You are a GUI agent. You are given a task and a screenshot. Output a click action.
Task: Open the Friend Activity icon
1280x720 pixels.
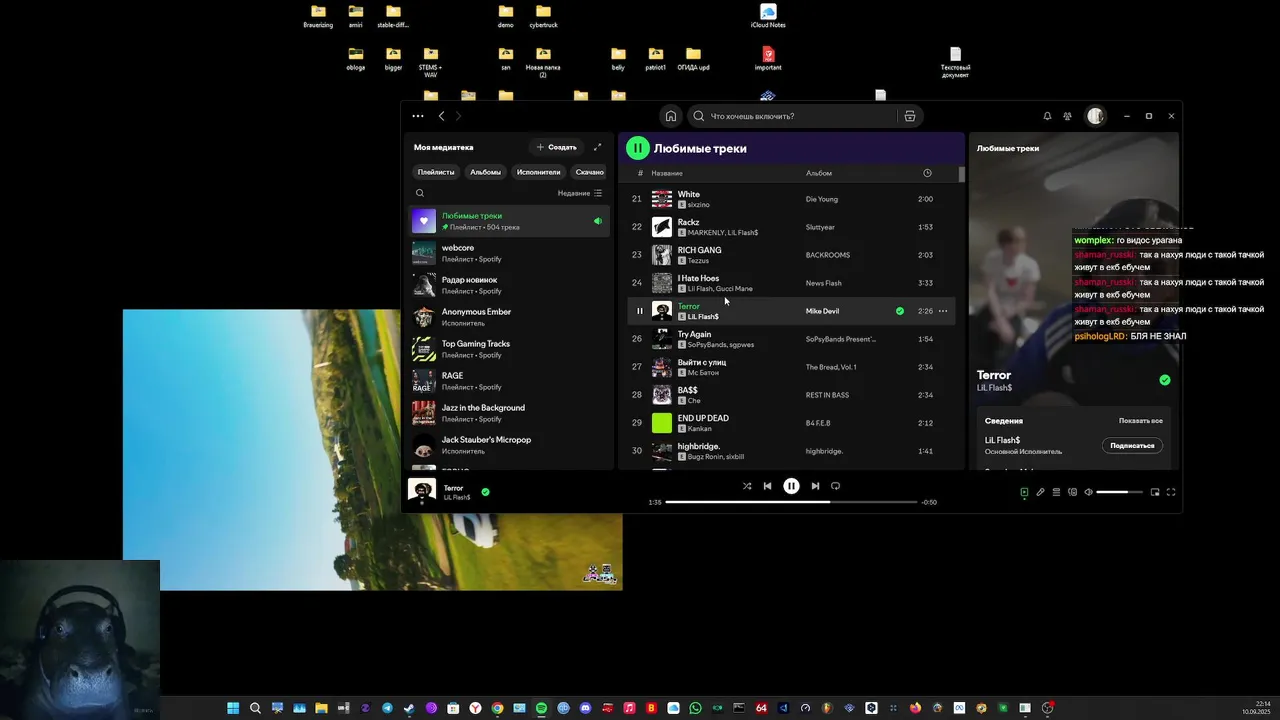click(x=1067, y=116)
